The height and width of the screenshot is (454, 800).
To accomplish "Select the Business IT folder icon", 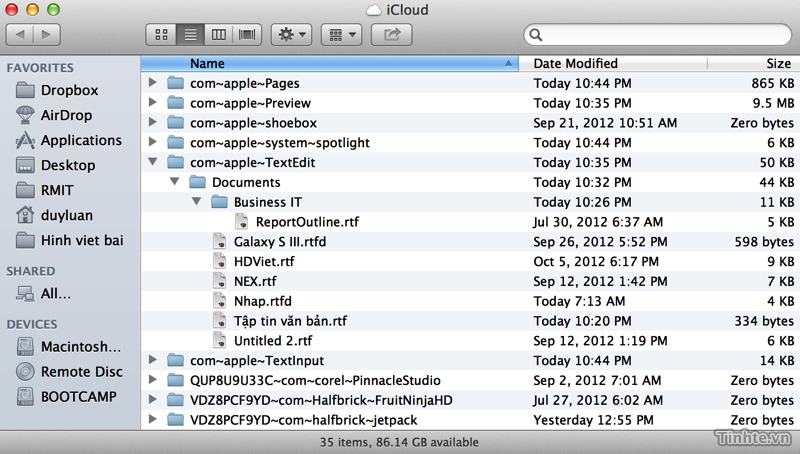I will (x=219, y=202).
